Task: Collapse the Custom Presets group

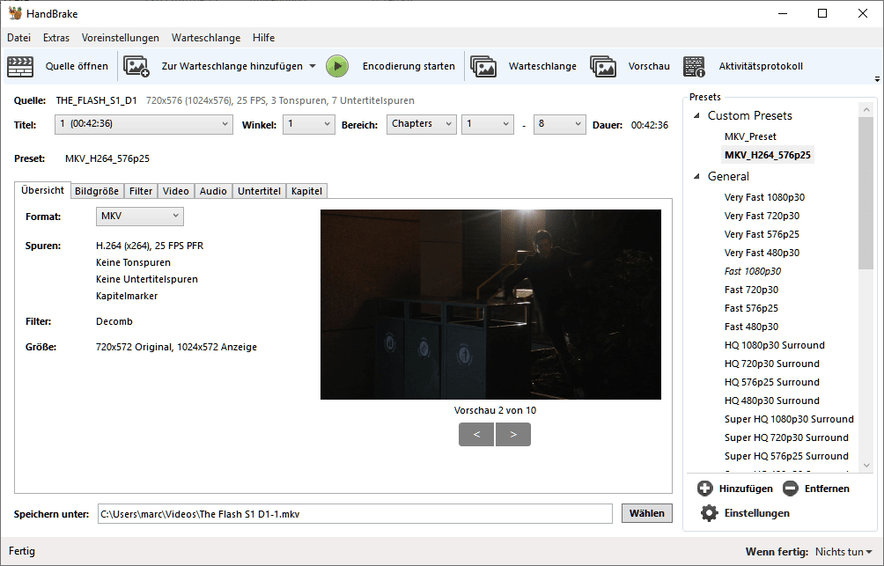Action: click(x=697, y=116)
